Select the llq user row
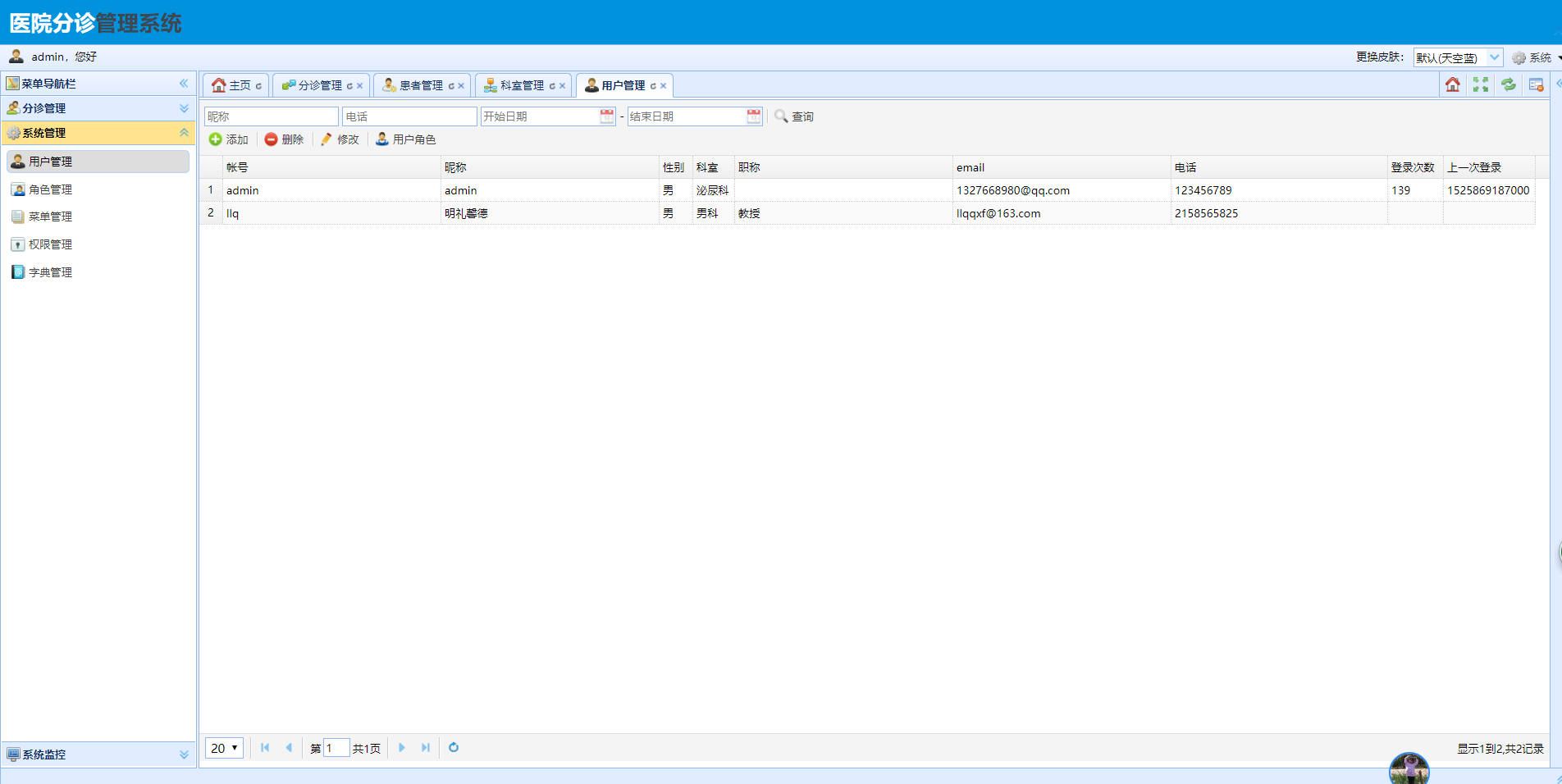The width and height of the screenshot is (1562, 784). (868, 213)
